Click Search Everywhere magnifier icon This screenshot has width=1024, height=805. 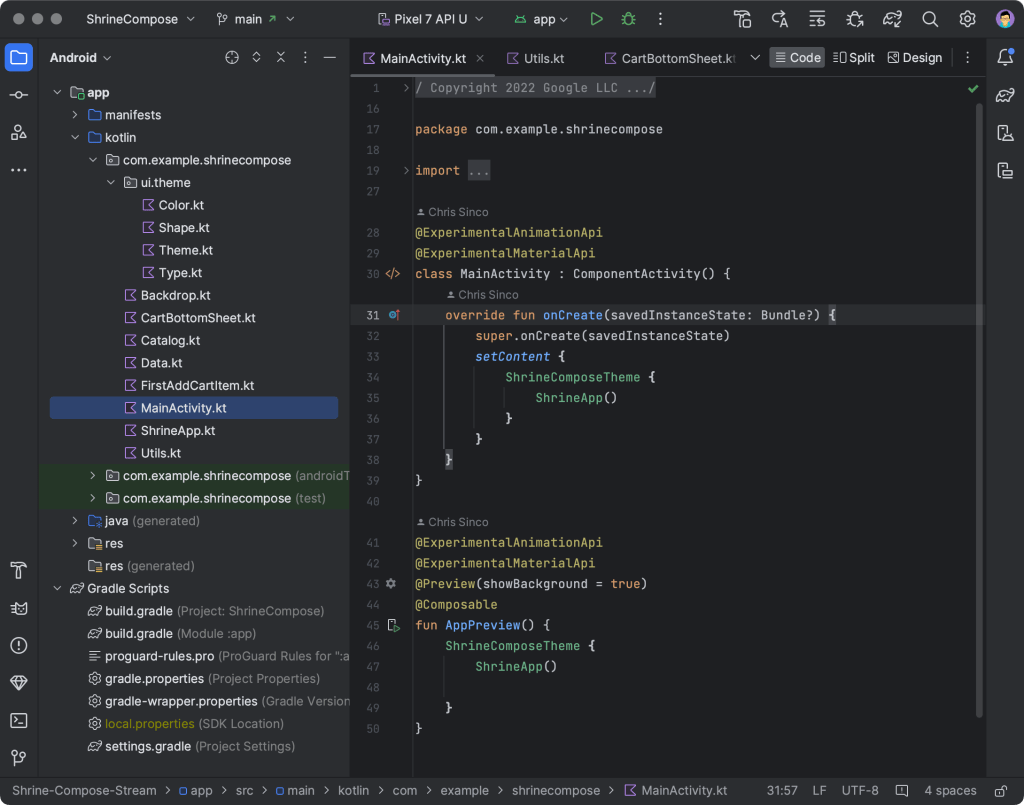pyautogui.click(x=930, y=19)
